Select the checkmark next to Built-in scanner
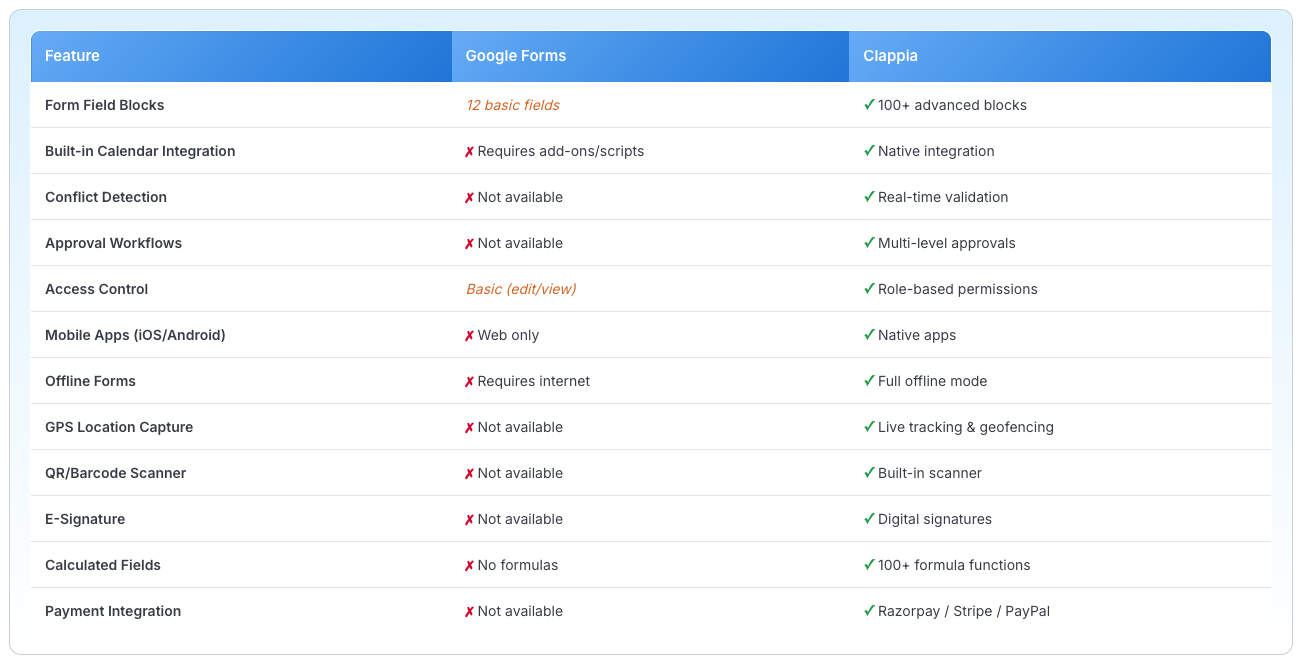1304x667 pixels. coord(868,473)
